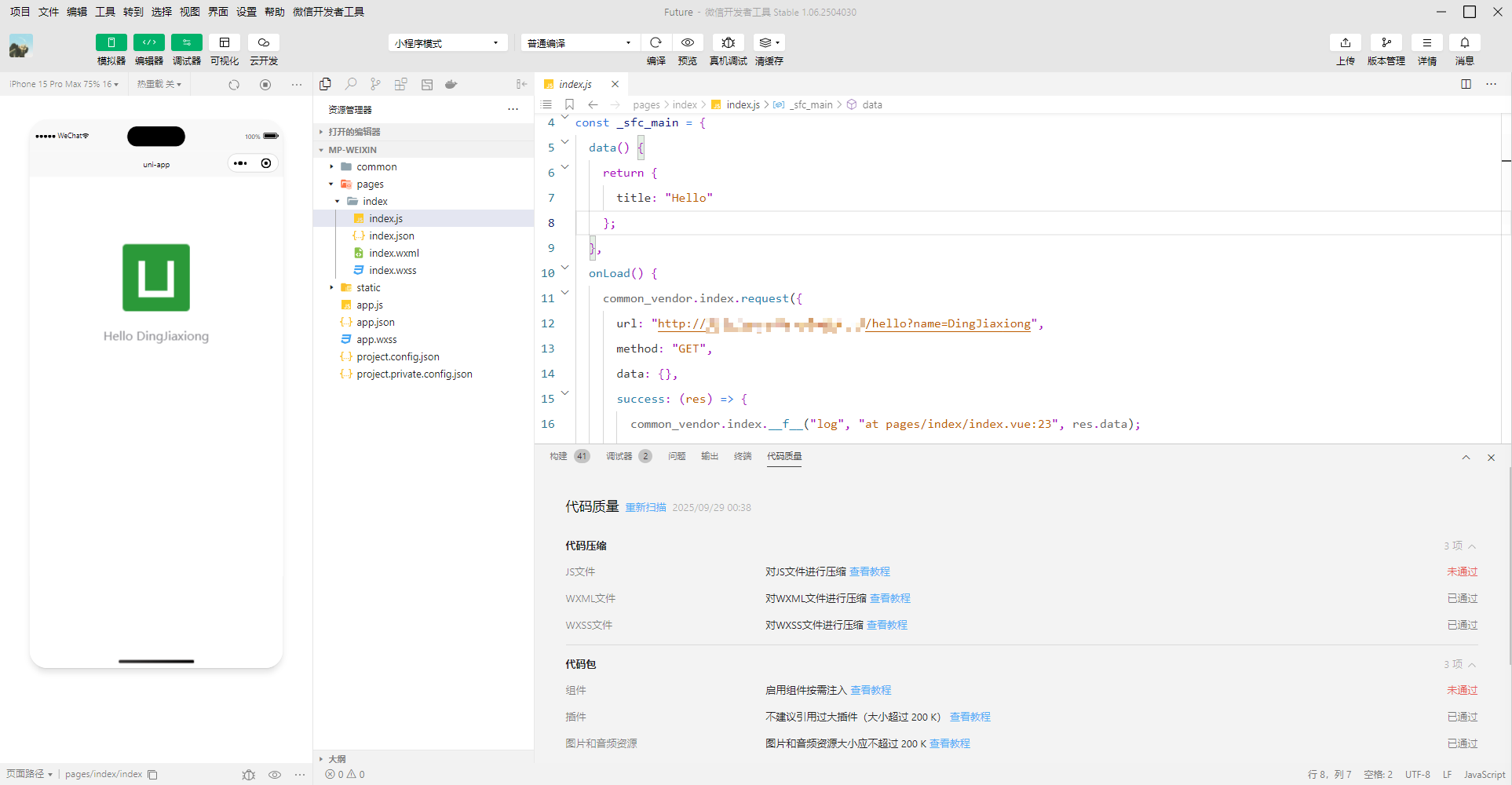Open the 文件 menu
This screenshot has width=1512, height=785.
49,12
